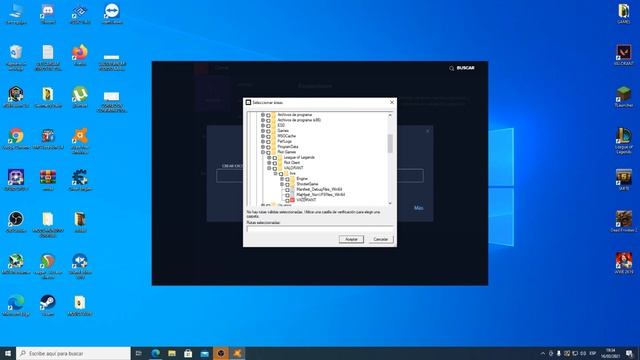The image size is (640, 360).
Task: Select the Manifest_NonUFSFiles_Win64 file row
Action: coord(320,195)
